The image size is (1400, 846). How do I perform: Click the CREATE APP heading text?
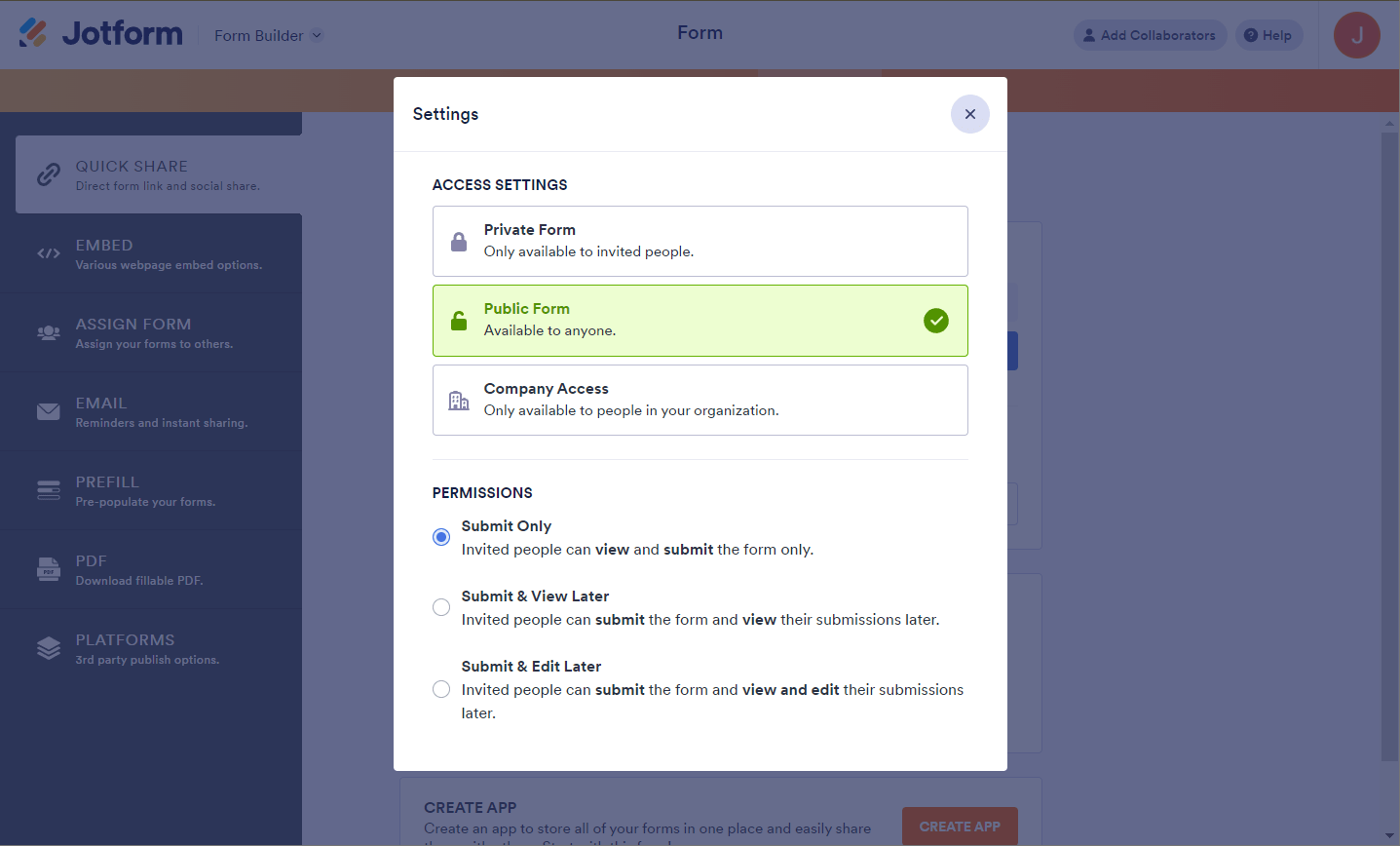471,808
